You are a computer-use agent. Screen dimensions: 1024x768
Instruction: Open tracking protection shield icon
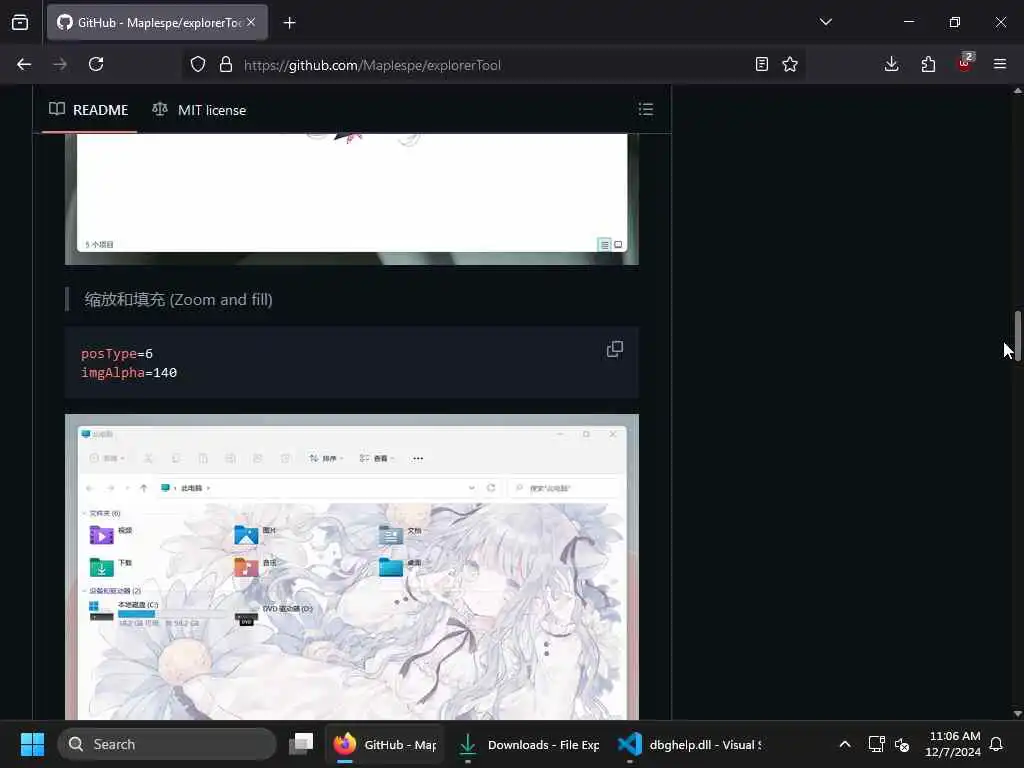click(x=198, y=64)
